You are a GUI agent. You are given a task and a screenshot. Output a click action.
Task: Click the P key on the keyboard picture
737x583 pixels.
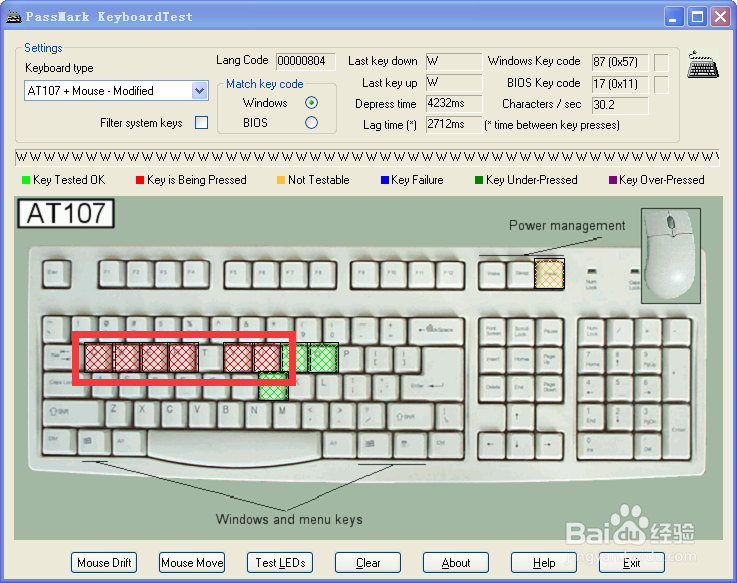[351, 358]
